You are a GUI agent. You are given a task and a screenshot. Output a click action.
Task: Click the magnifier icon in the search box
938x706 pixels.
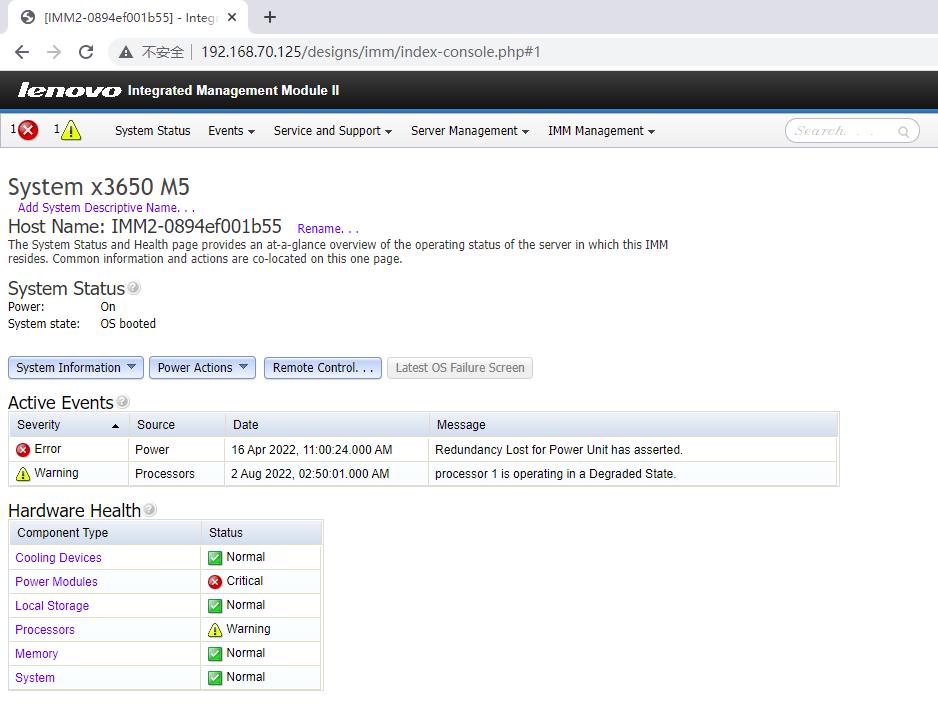(x=903, y=131)
